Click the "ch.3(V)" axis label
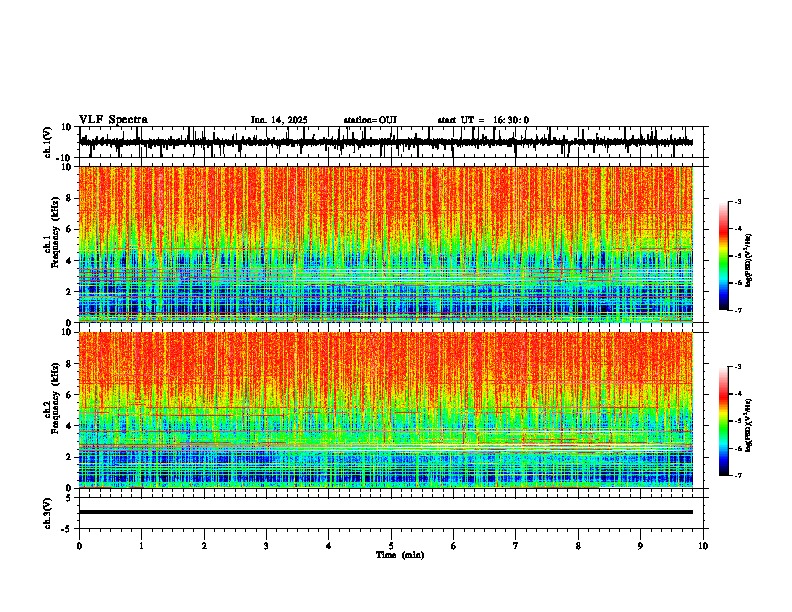792x612 pixels. 48,513
